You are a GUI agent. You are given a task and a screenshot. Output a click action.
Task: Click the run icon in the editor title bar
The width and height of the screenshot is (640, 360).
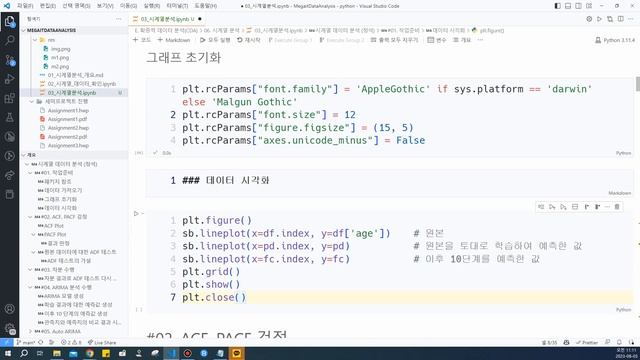(x=599, y=19)
